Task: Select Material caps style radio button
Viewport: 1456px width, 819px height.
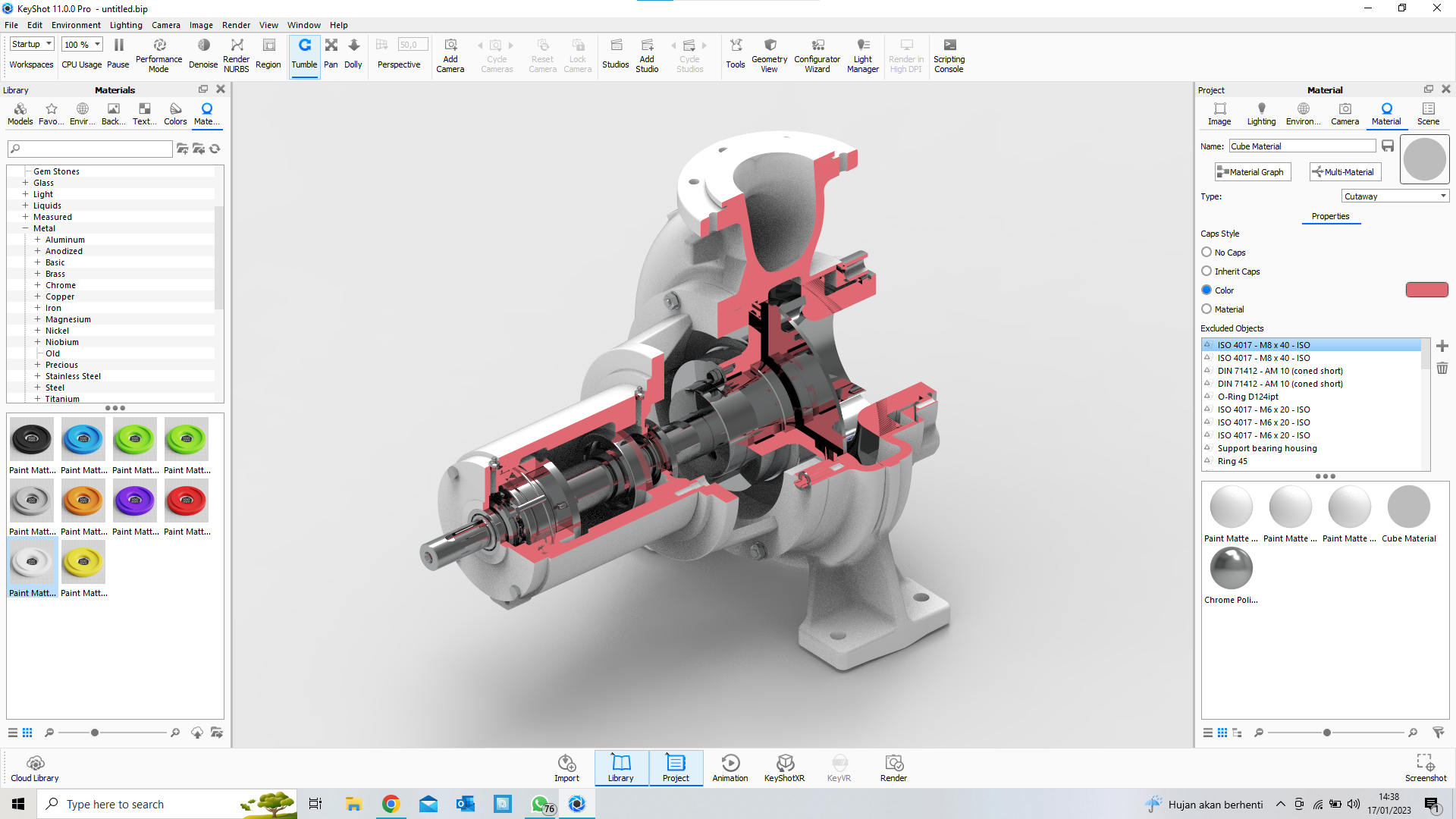Action: click(1207, 309)
